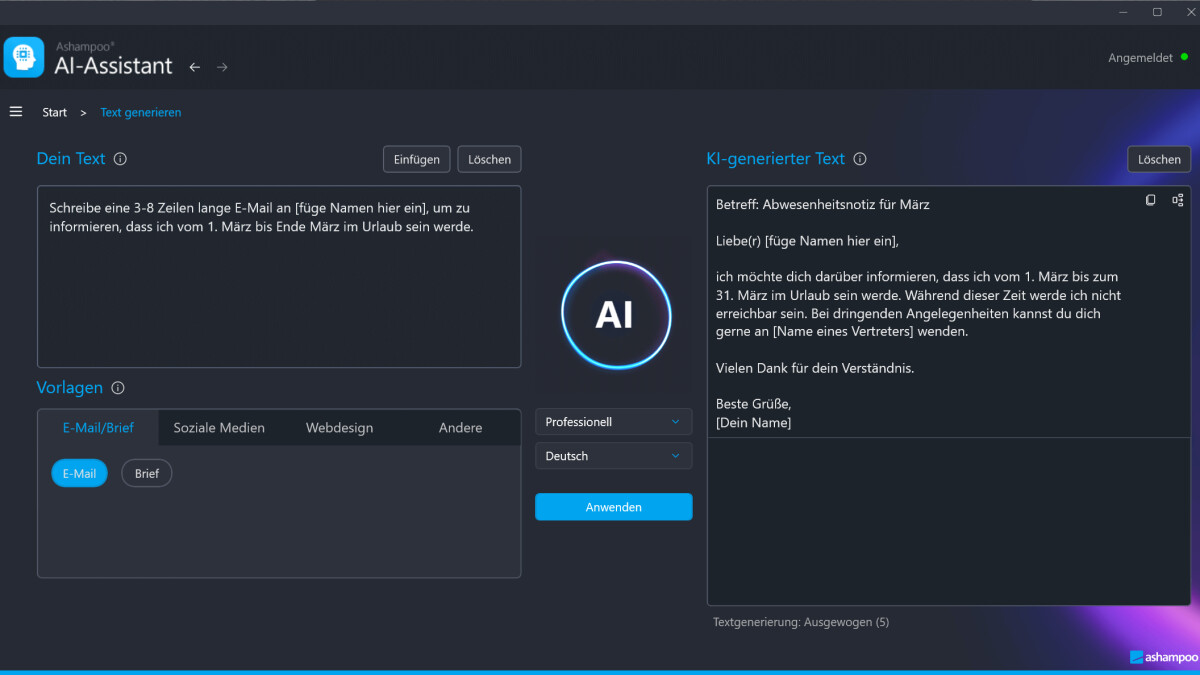Image resolution: width=1200 pixels, height=675 pixels.
Task: Click inside the generated text output
Action: coord(949,395)
